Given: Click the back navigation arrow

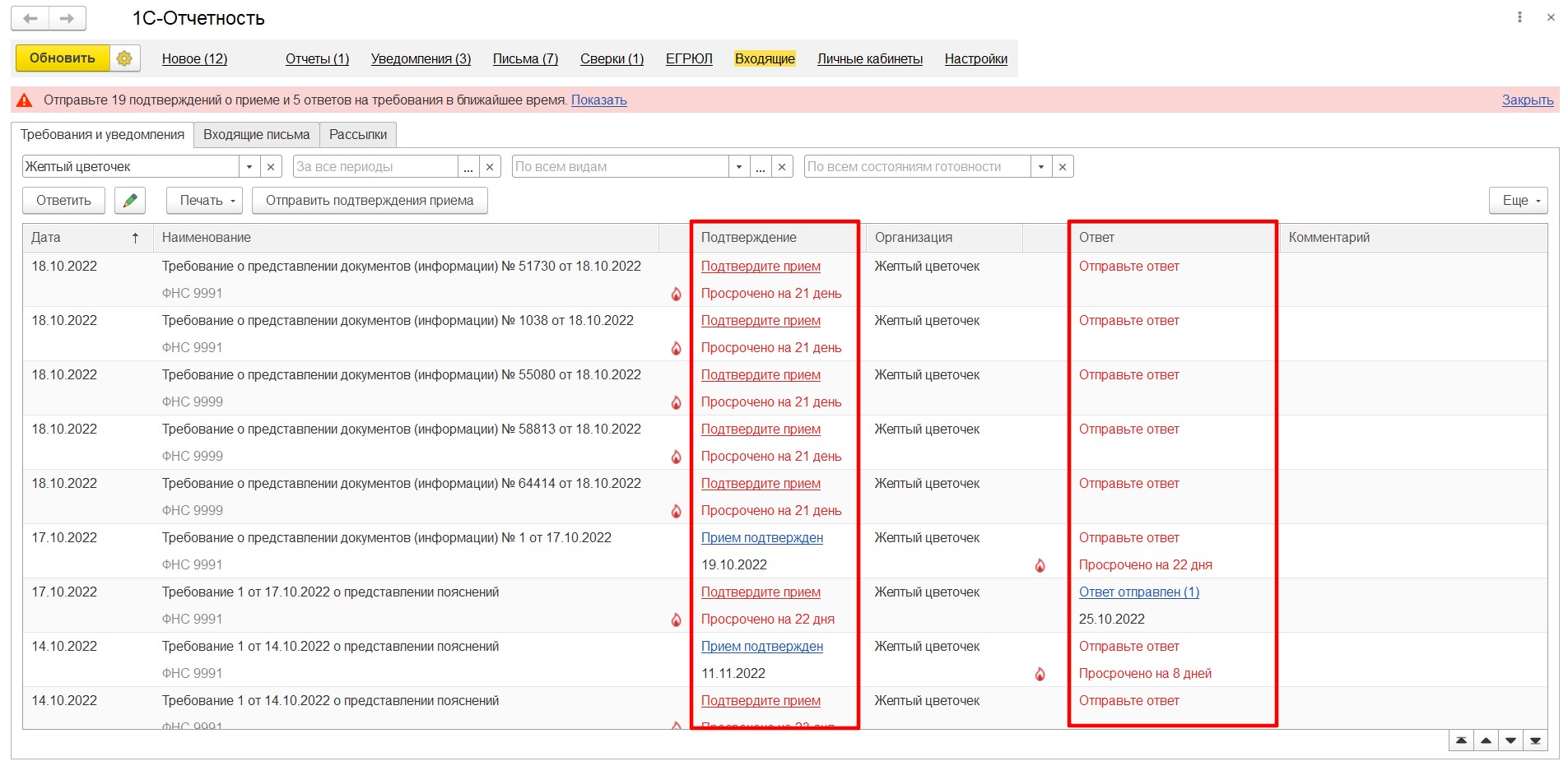Looking at the screenshot, I should (x=30, y=18).
